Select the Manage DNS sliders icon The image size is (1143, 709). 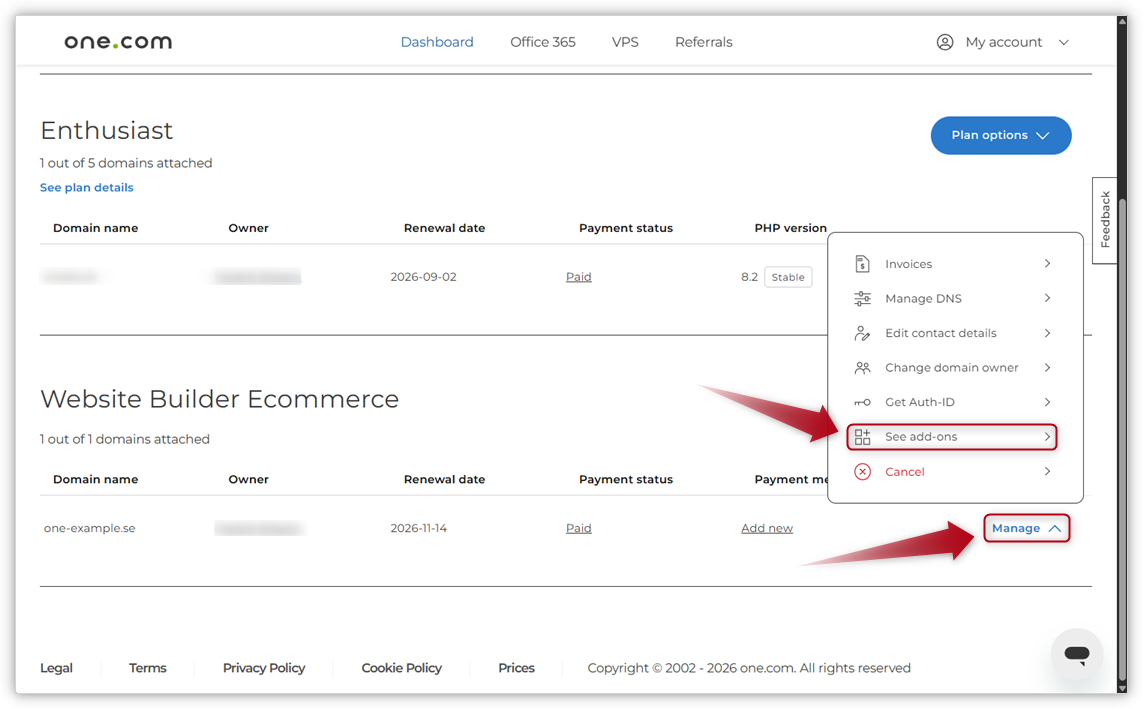(x=863, y=298)
